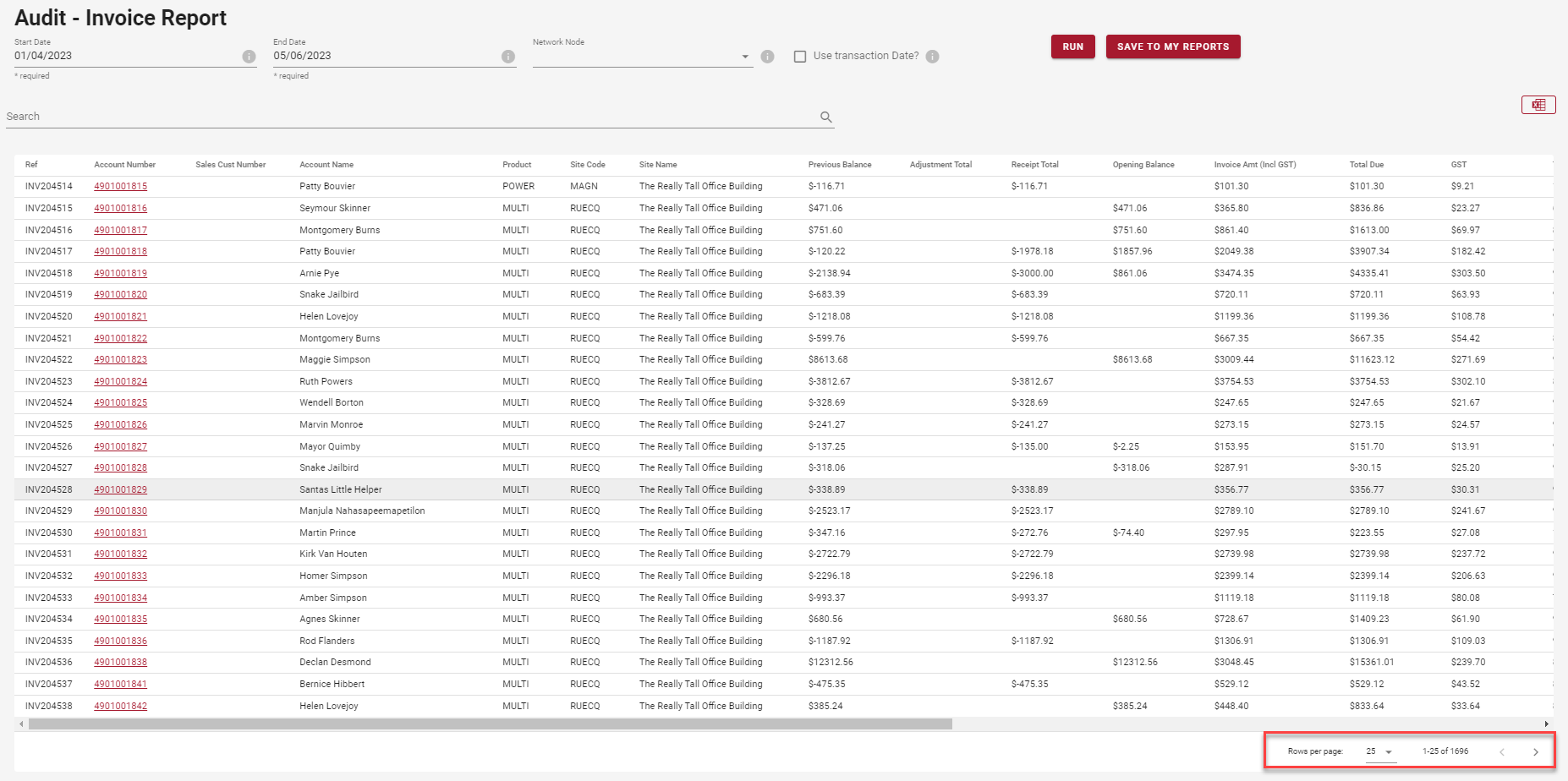
Task: Click info icon beside End Date
Action: pos(507,57)
